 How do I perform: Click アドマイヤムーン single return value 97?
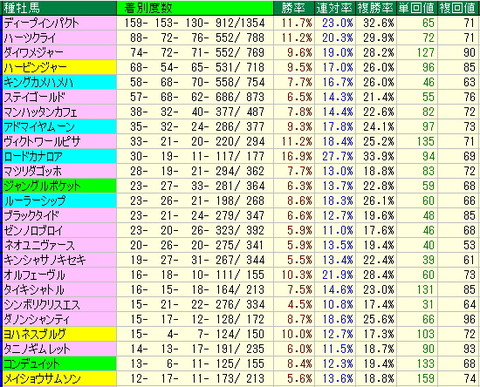click(429, 127)
